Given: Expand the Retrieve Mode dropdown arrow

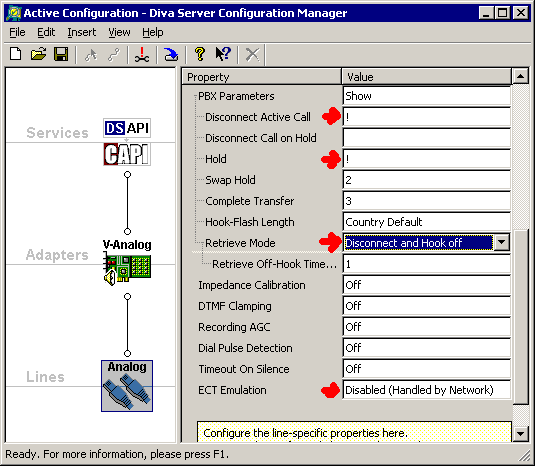Looking at the screenshot, I should pos(501,243).
